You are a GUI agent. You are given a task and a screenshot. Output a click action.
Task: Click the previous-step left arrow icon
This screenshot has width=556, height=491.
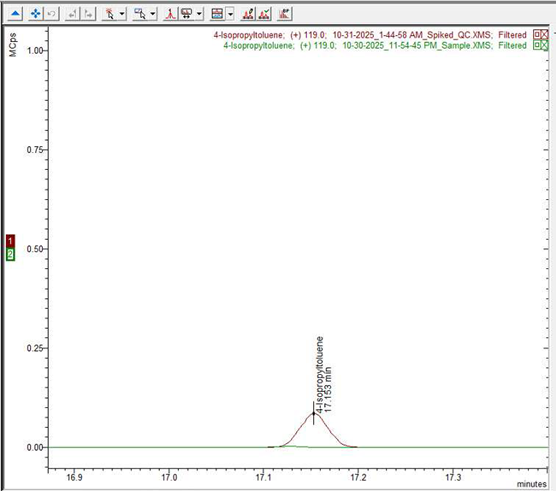[x=72, y=14]
